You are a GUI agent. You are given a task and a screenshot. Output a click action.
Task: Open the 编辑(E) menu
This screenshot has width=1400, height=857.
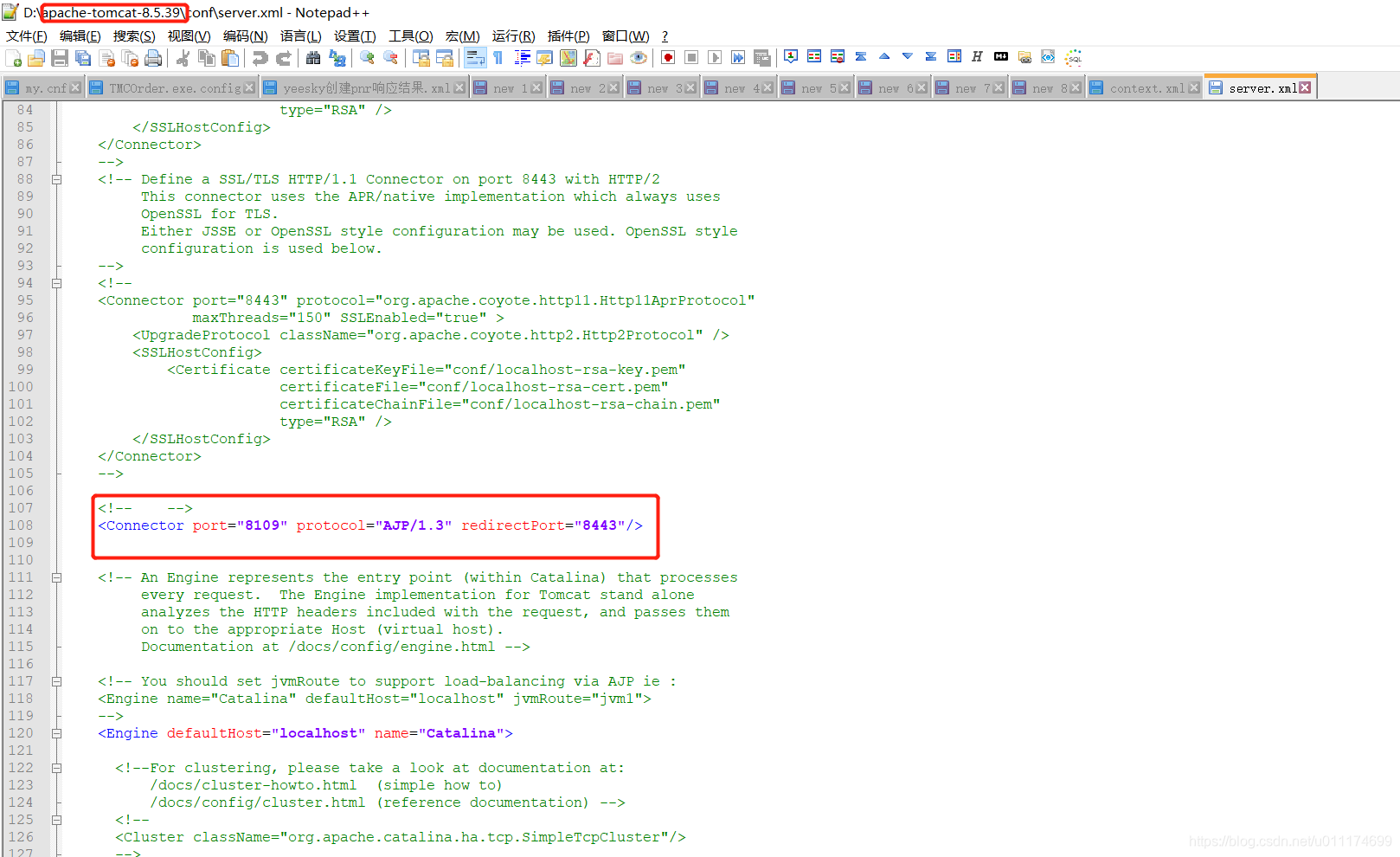(x=80, y=35)
